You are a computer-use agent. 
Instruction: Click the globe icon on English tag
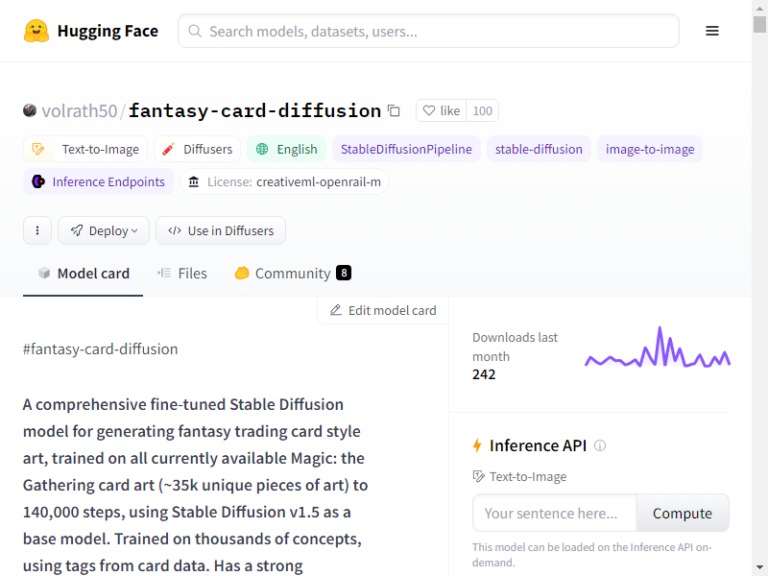pos(262,149)
